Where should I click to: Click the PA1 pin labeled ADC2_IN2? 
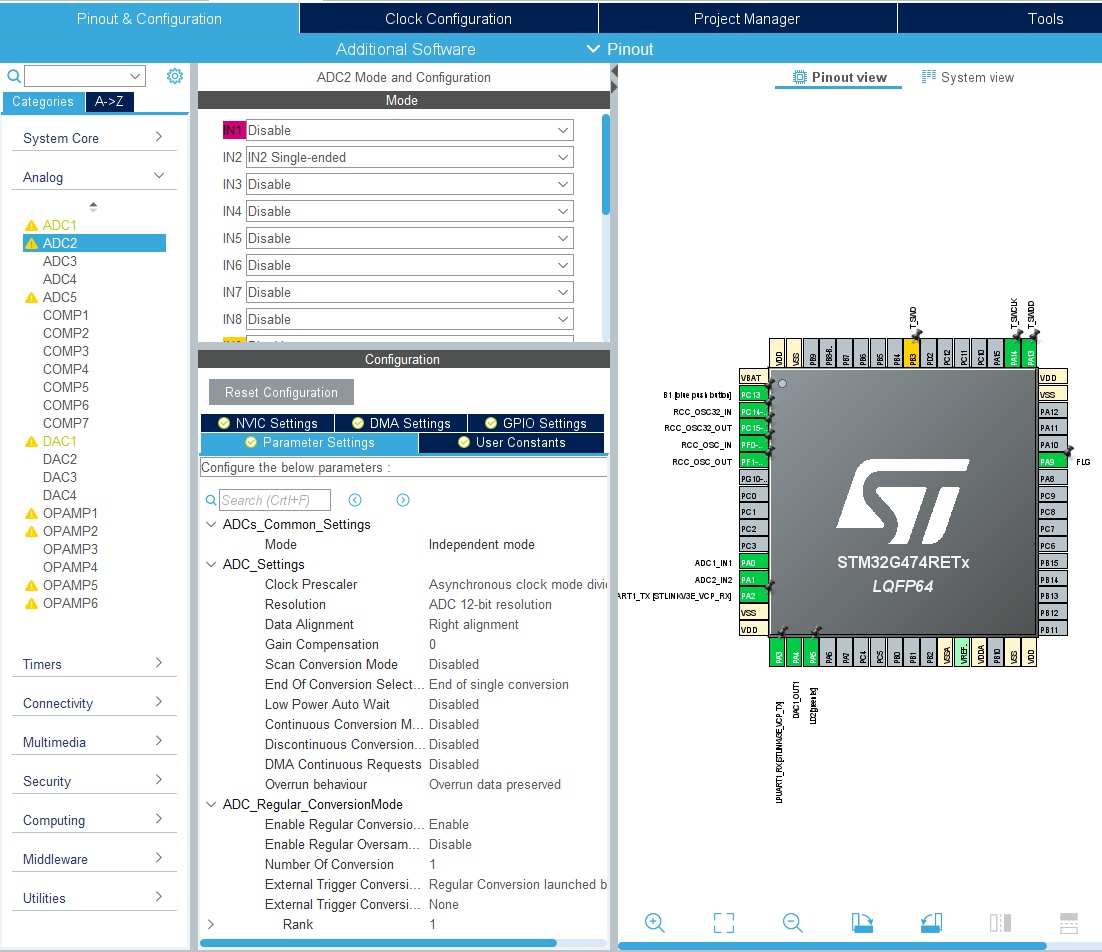[753, 580]
